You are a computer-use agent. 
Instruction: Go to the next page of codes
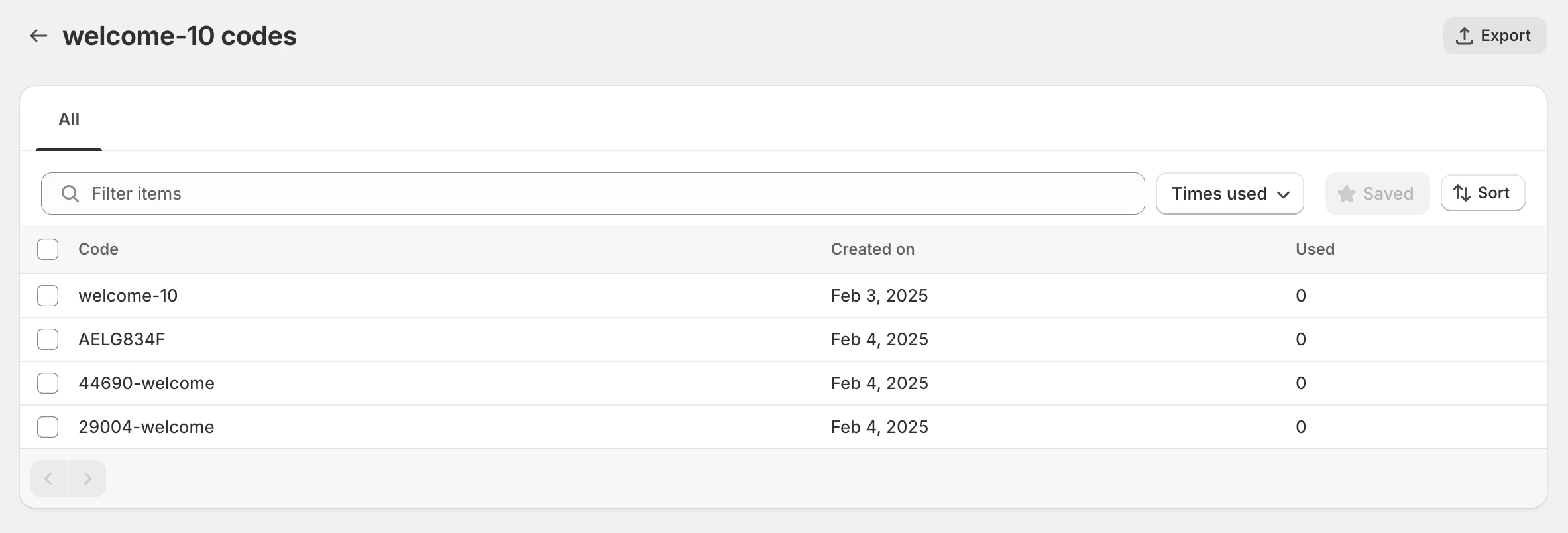click(x=87, y=479)
